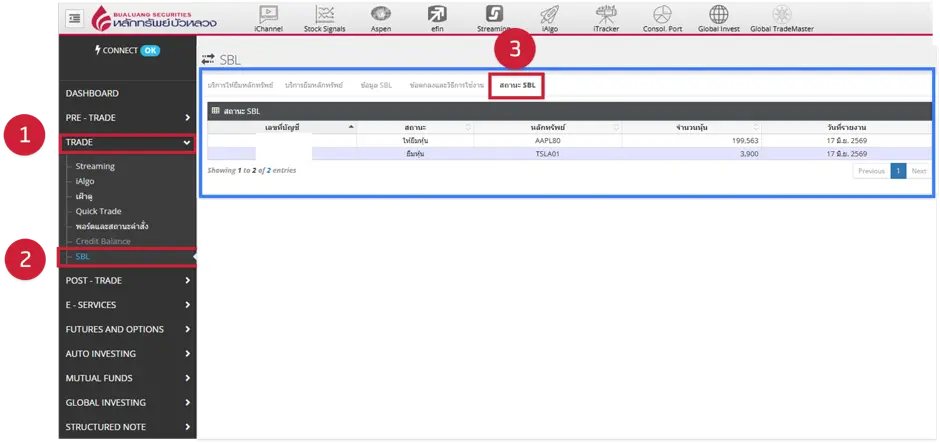Open Quick Trade in the sidebar
This screenshot has height=444, width=940.
click(x=98, y=211)
